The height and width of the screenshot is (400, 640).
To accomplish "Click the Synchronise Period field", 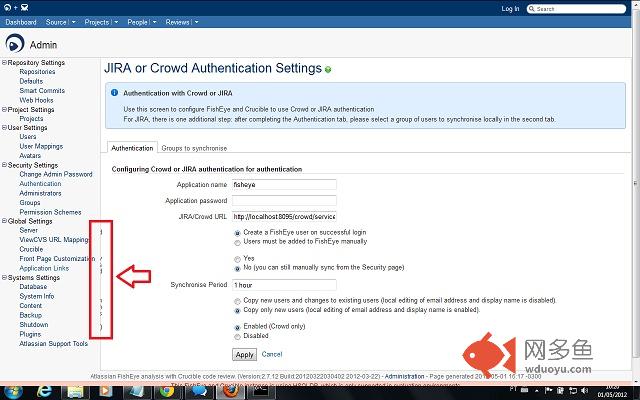I will tap(284, 285).
